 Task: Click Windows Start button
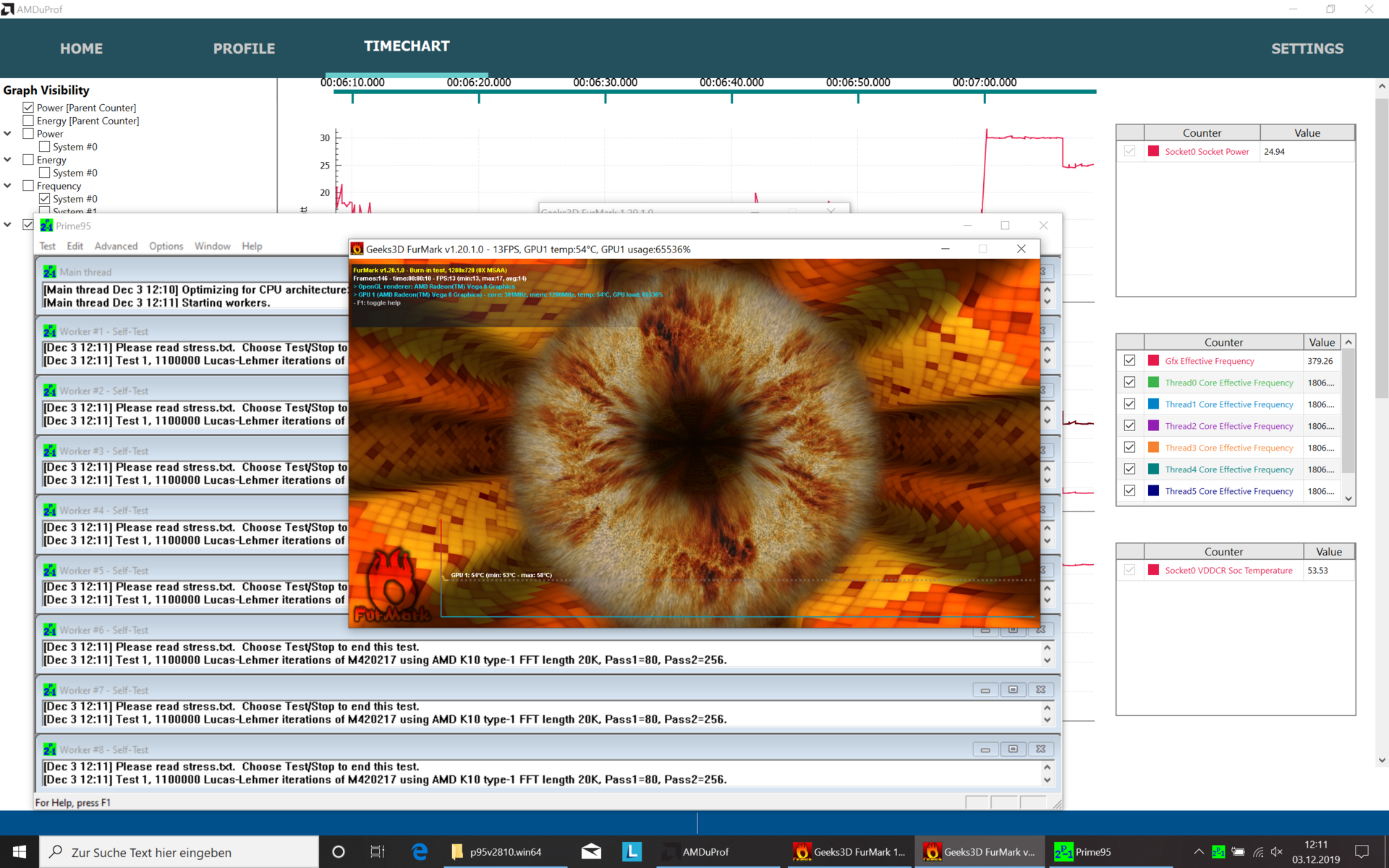point(20,851)
